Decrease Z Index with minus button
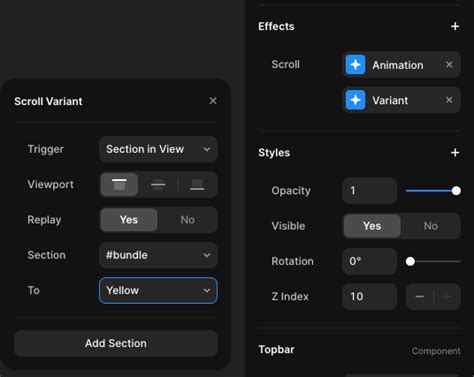Image resolution: width=474 pixels, height=377 pixels. click(x=420, y=296)
